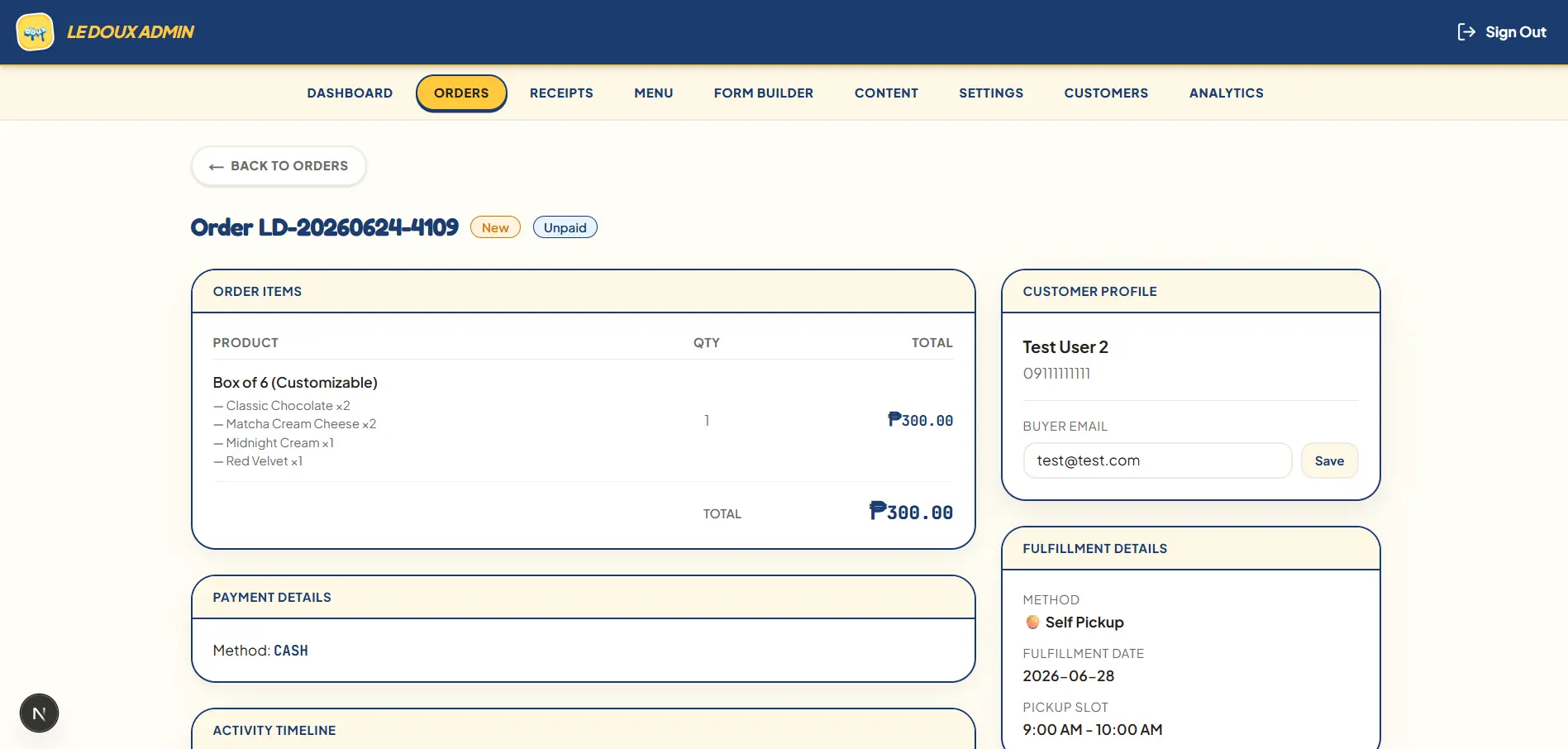The width and height of the screenshot is (1568, 749).
Task: Click the quantity value 1
Action: (707, 421)
